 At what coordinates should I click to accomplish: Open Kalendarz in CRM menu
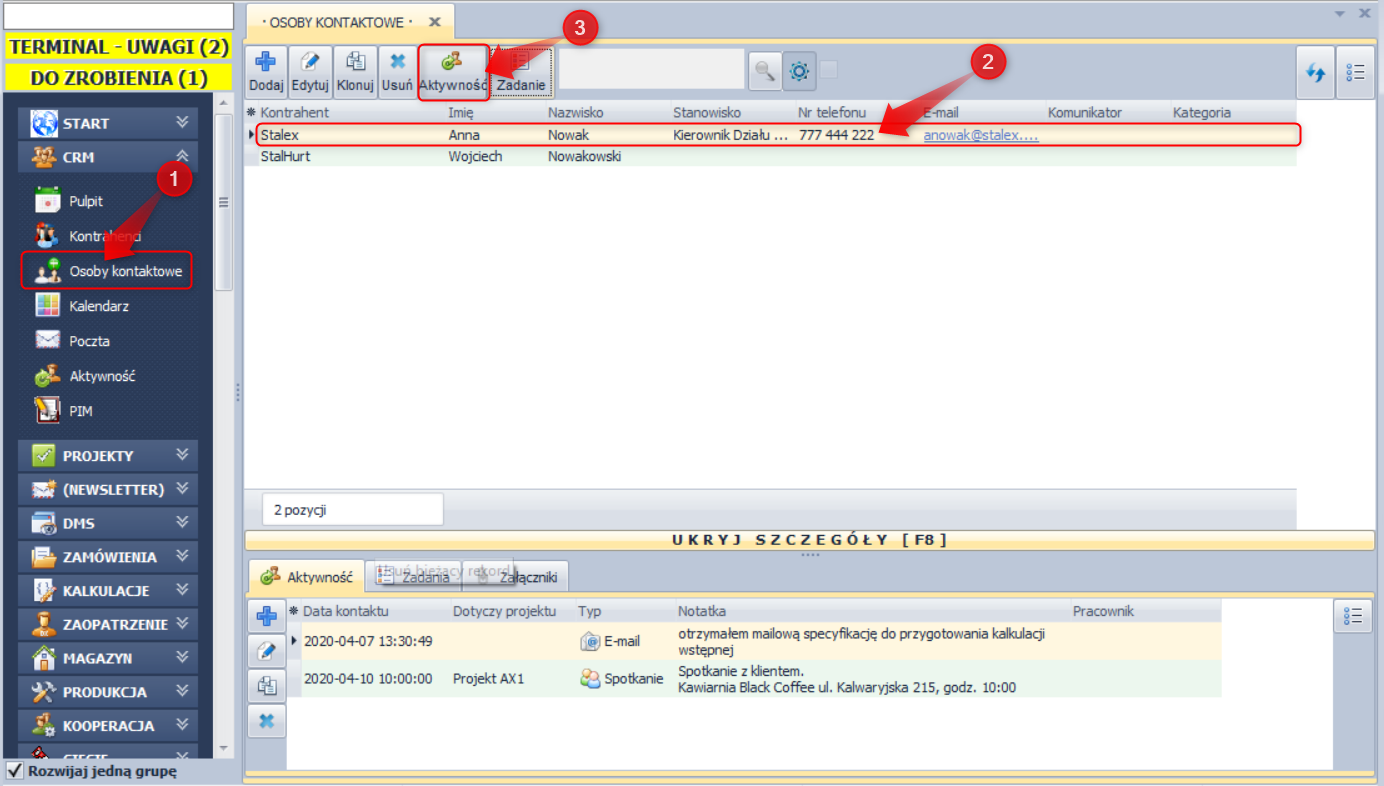[99, 306]
